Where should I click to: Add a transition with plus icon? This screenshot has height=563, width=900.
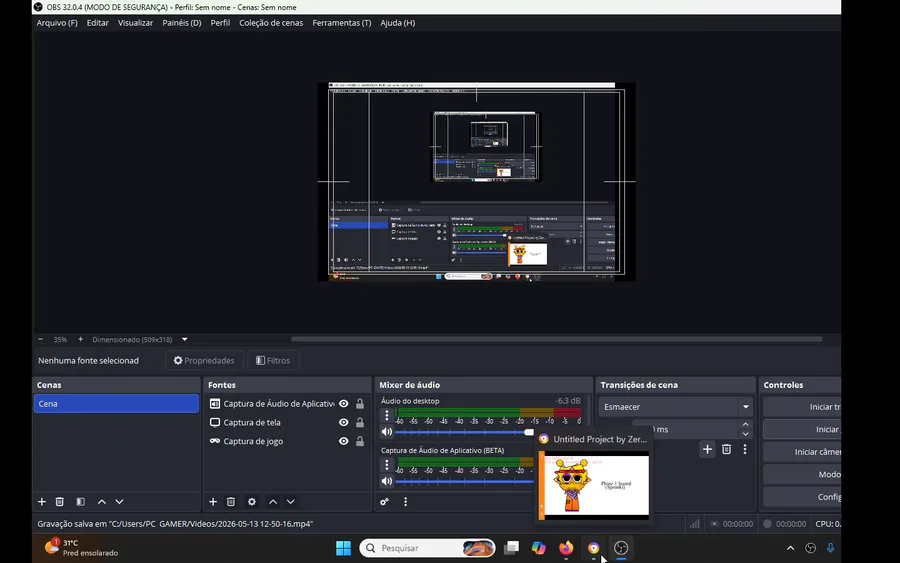[x=707, y=449]
